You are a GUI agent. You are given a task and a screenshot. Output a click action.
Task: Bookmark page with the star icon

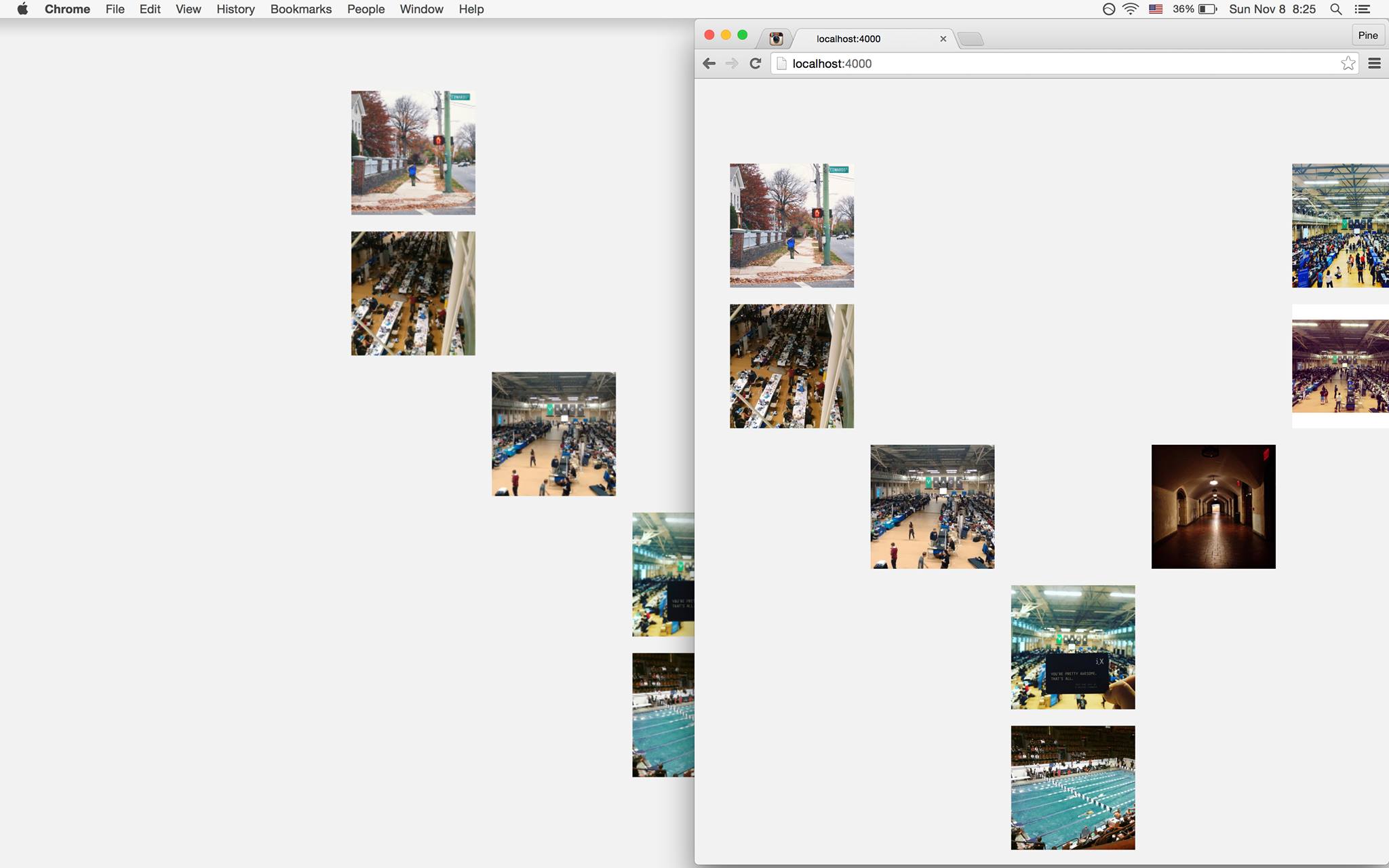pyautogui.click(x=1348, y=64)
